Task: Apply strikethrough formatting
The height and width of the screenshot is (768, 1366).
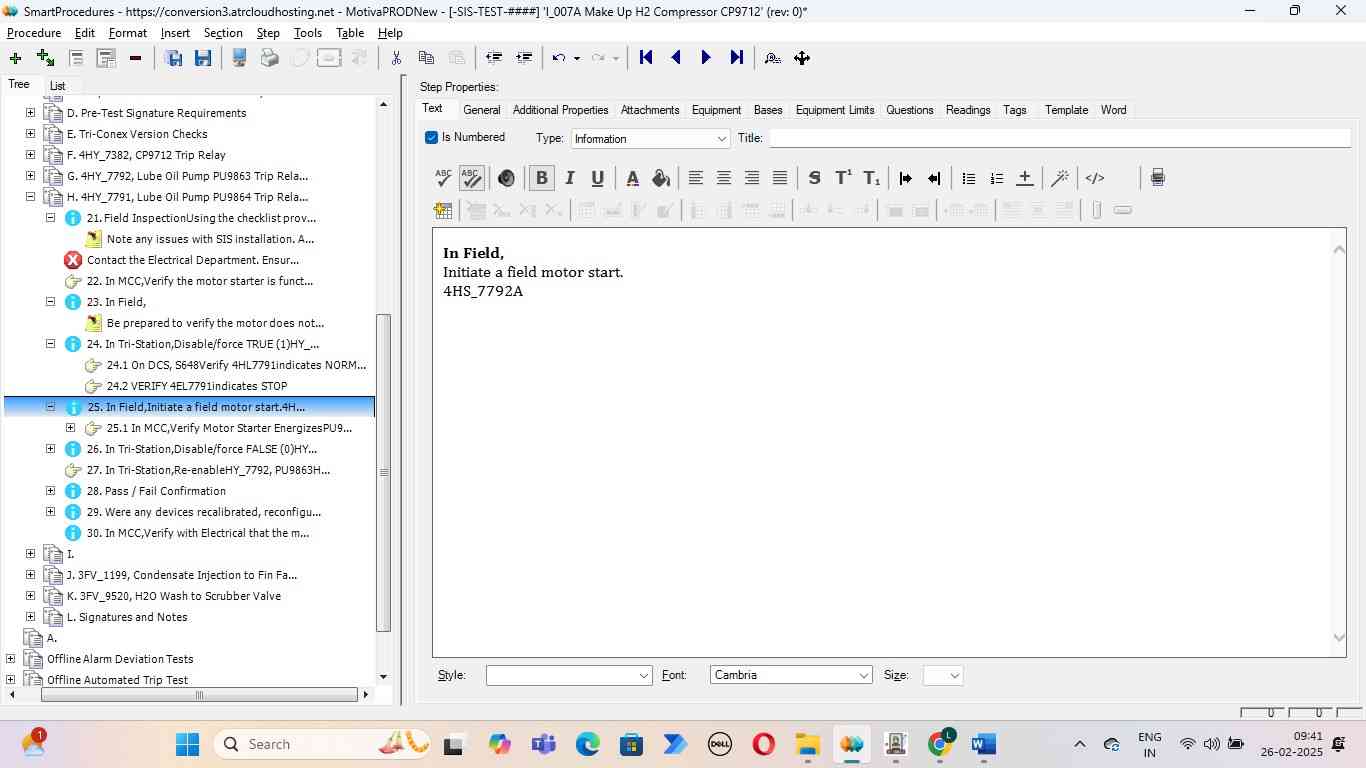Action: (815, 178)
